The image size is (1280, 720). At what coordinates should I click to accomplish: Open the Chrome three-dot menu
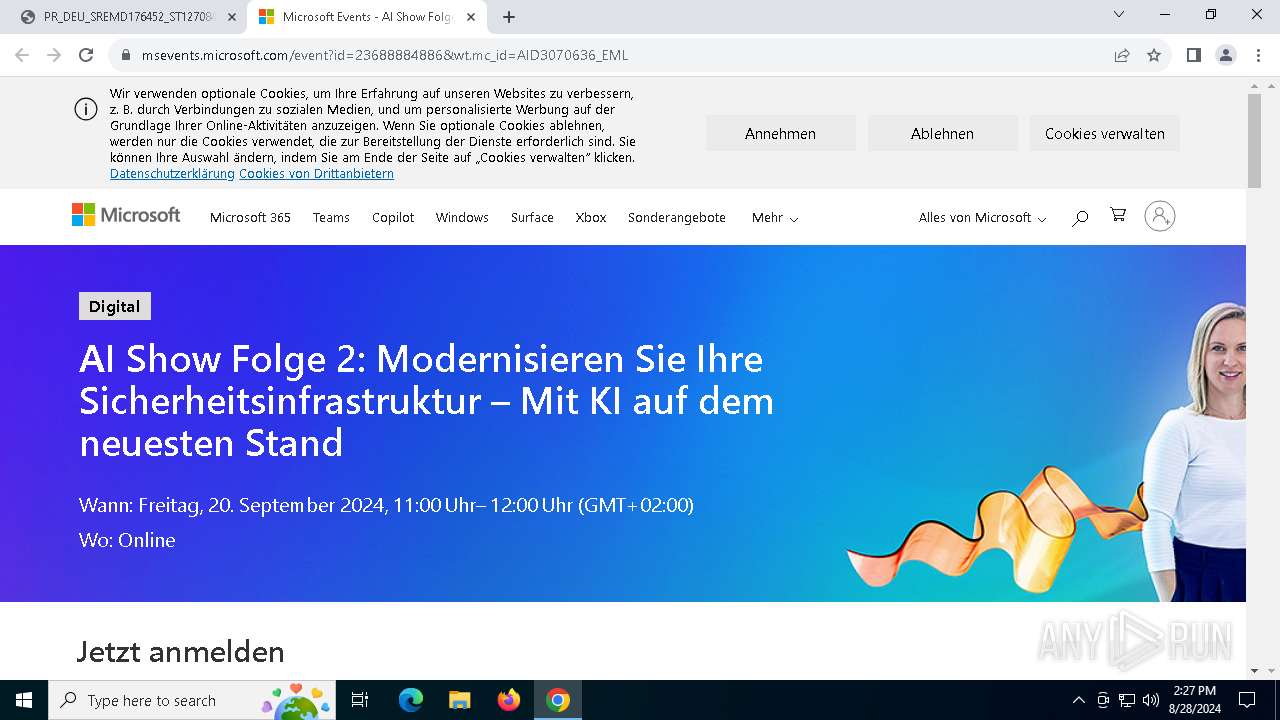pyautogui.click(x=1257, y=55)
